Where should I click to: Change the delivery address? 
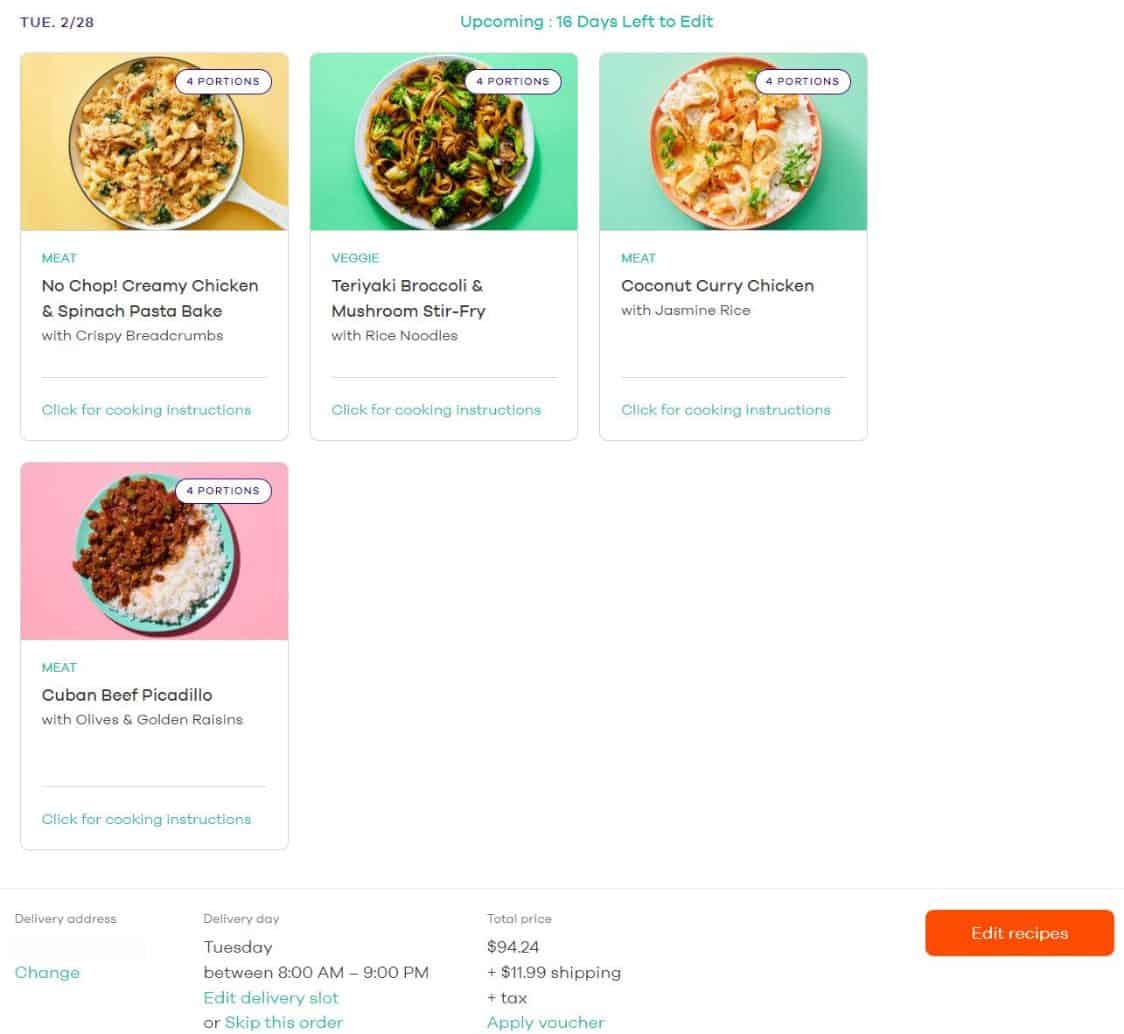click(47, 973)
